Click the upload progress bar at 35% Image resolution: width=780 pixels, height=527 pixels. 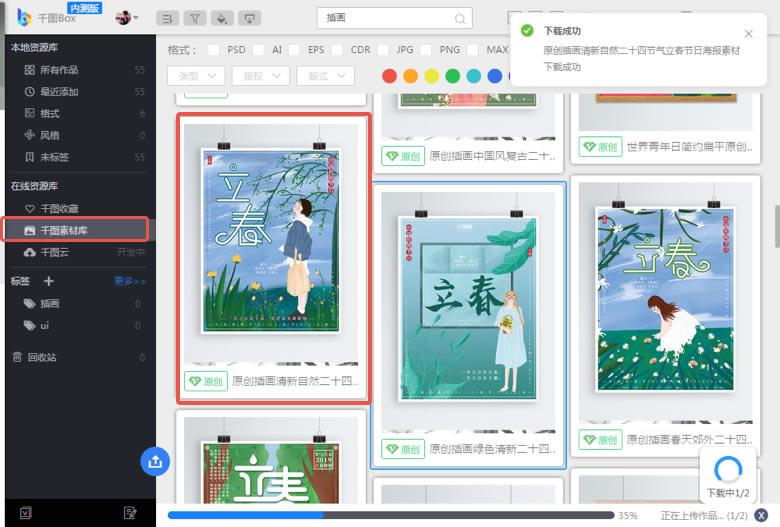[x=391, y=515]
